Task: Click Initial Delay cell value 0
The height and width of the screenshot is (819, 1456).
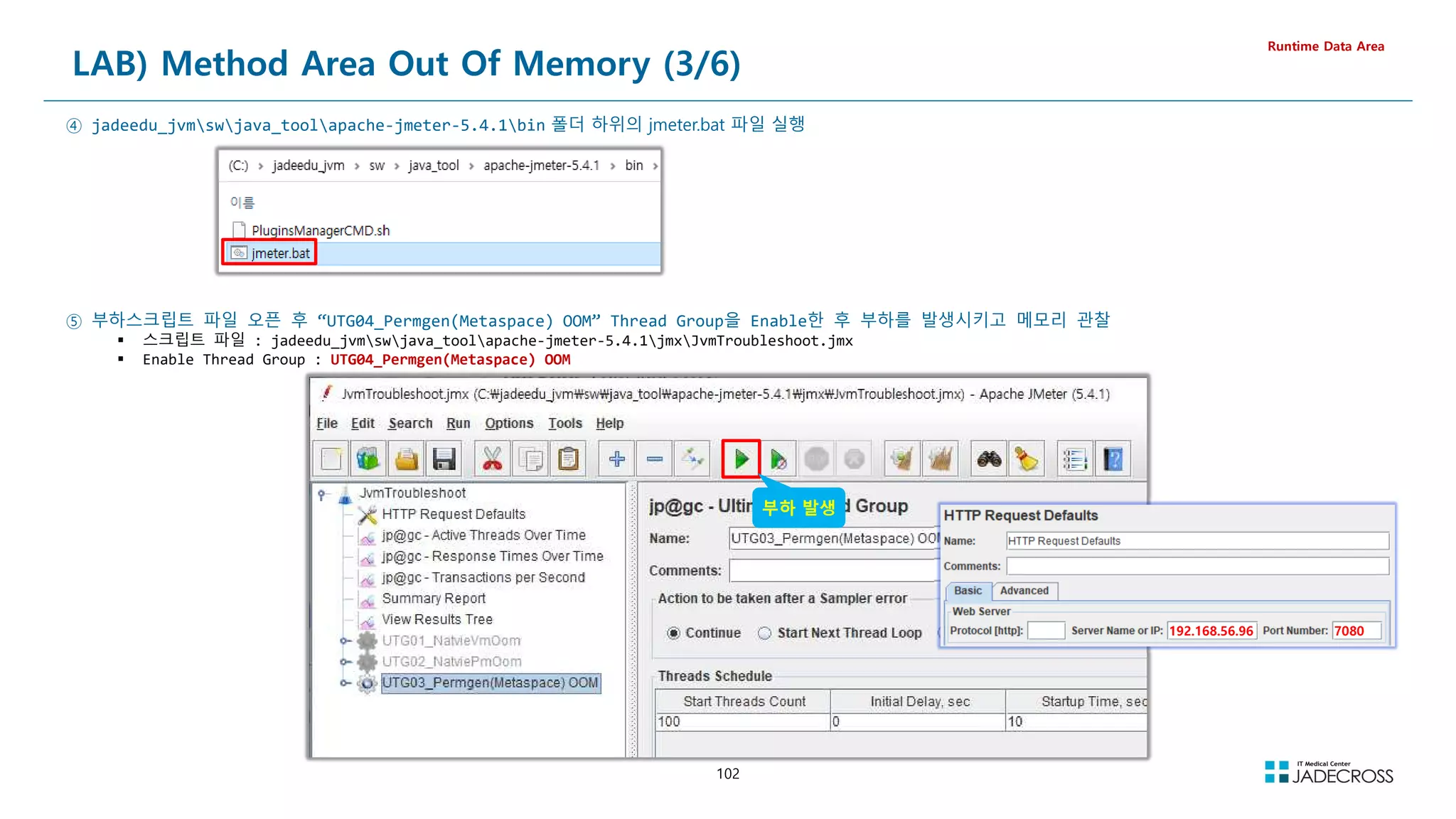Action: click(x=918, y=722)
